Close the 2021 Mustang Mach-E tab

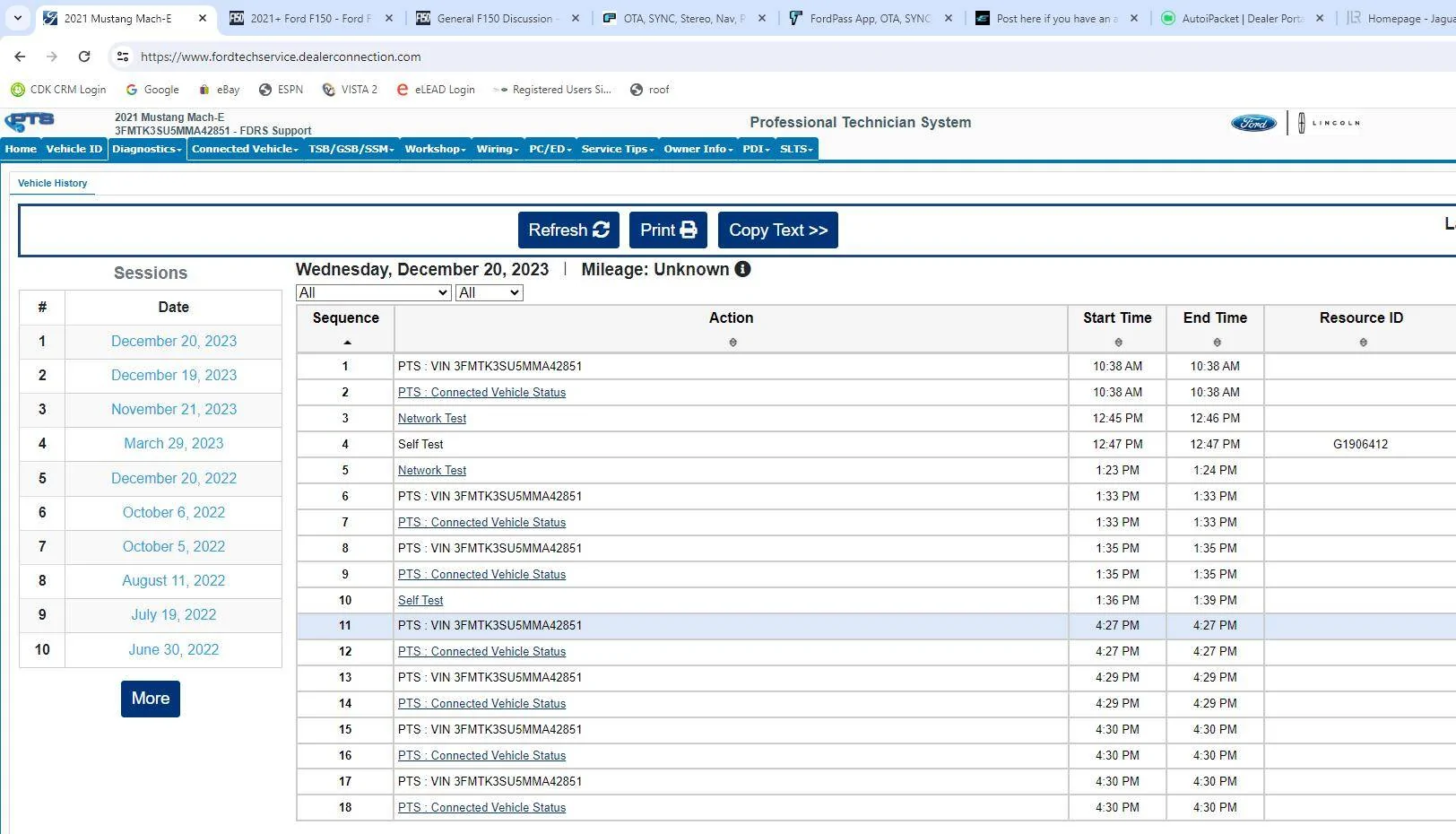click(203, 18)
